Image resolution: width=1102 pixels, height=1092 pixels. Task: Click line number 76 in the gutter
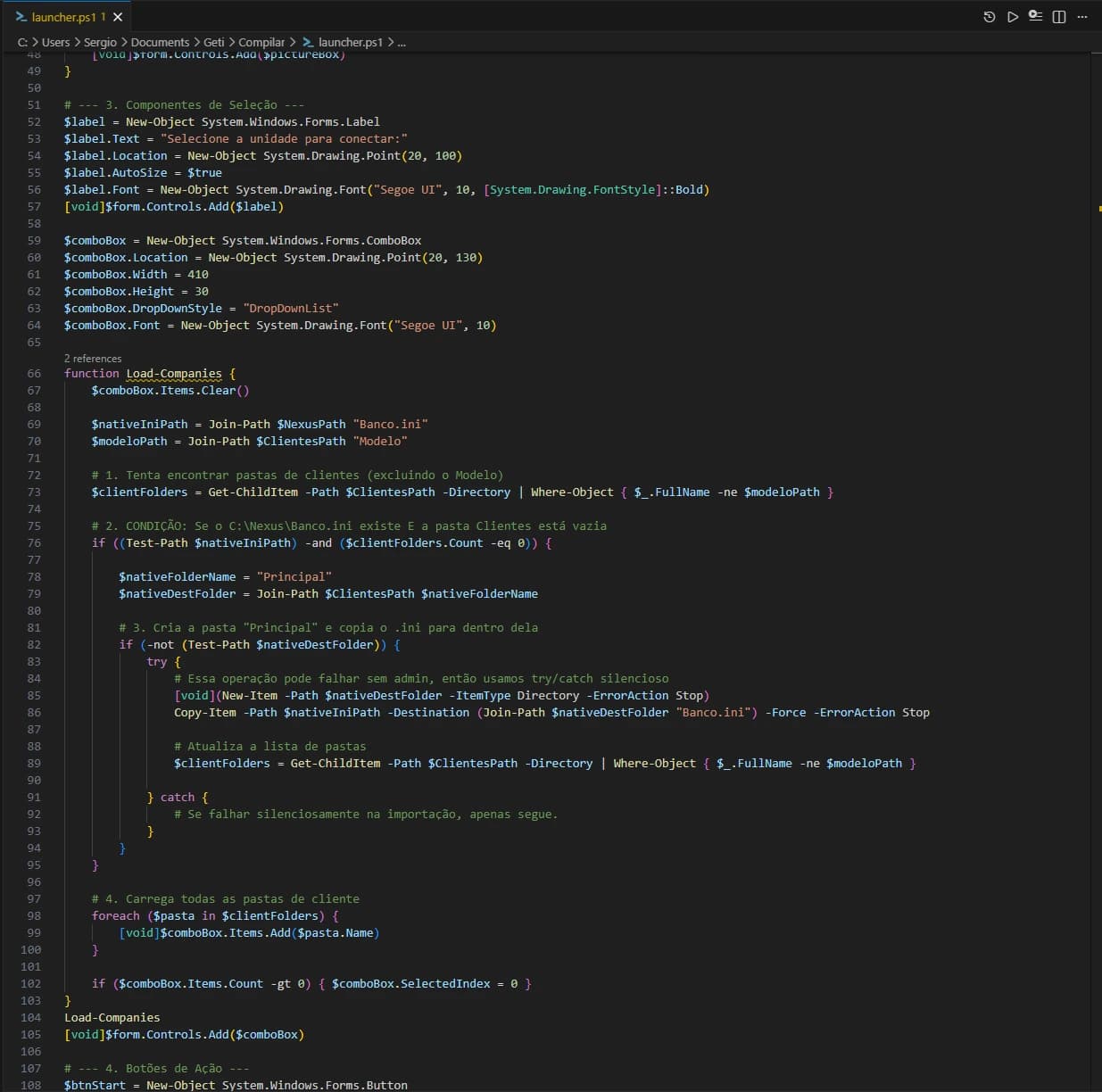coord(34,542)
